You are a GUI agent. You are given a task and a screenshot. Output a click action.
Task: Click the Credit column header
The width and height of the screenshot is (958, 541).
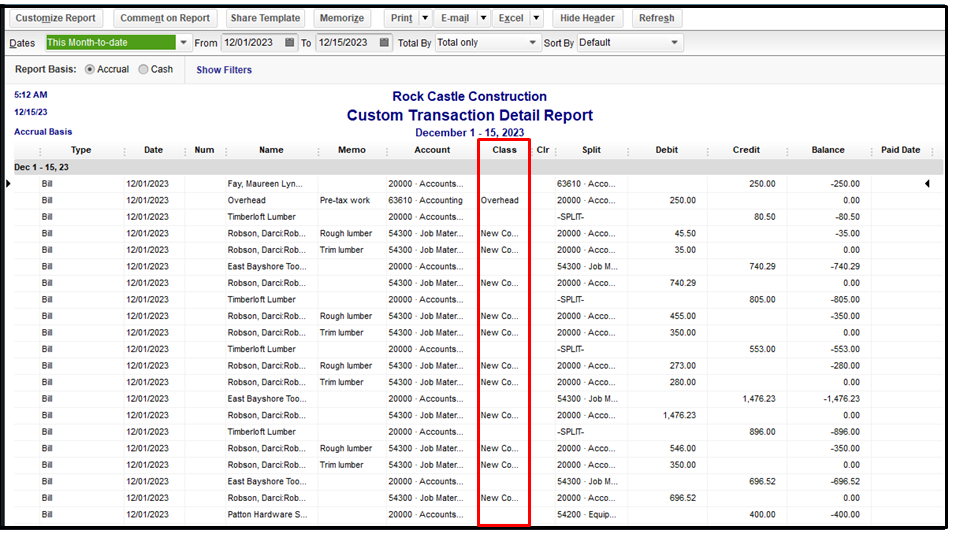tap(746, 150)
